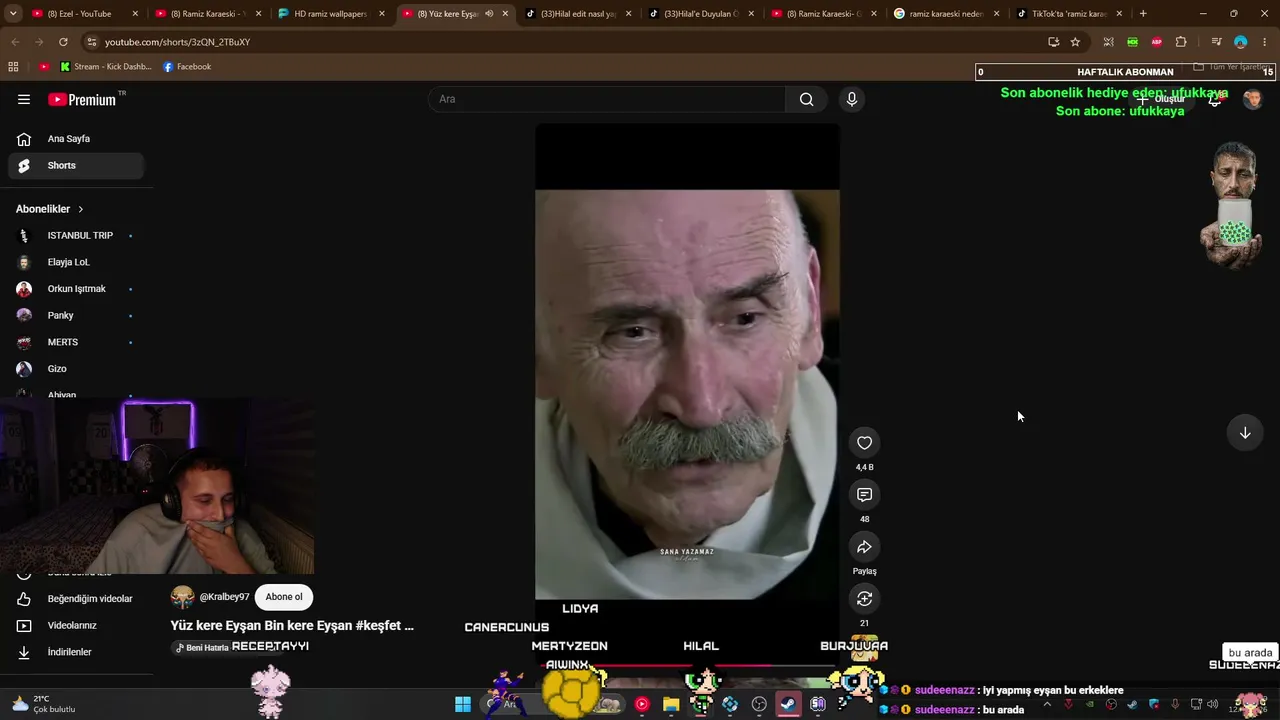Open the comments on this Short

click(x=865, y=495)
